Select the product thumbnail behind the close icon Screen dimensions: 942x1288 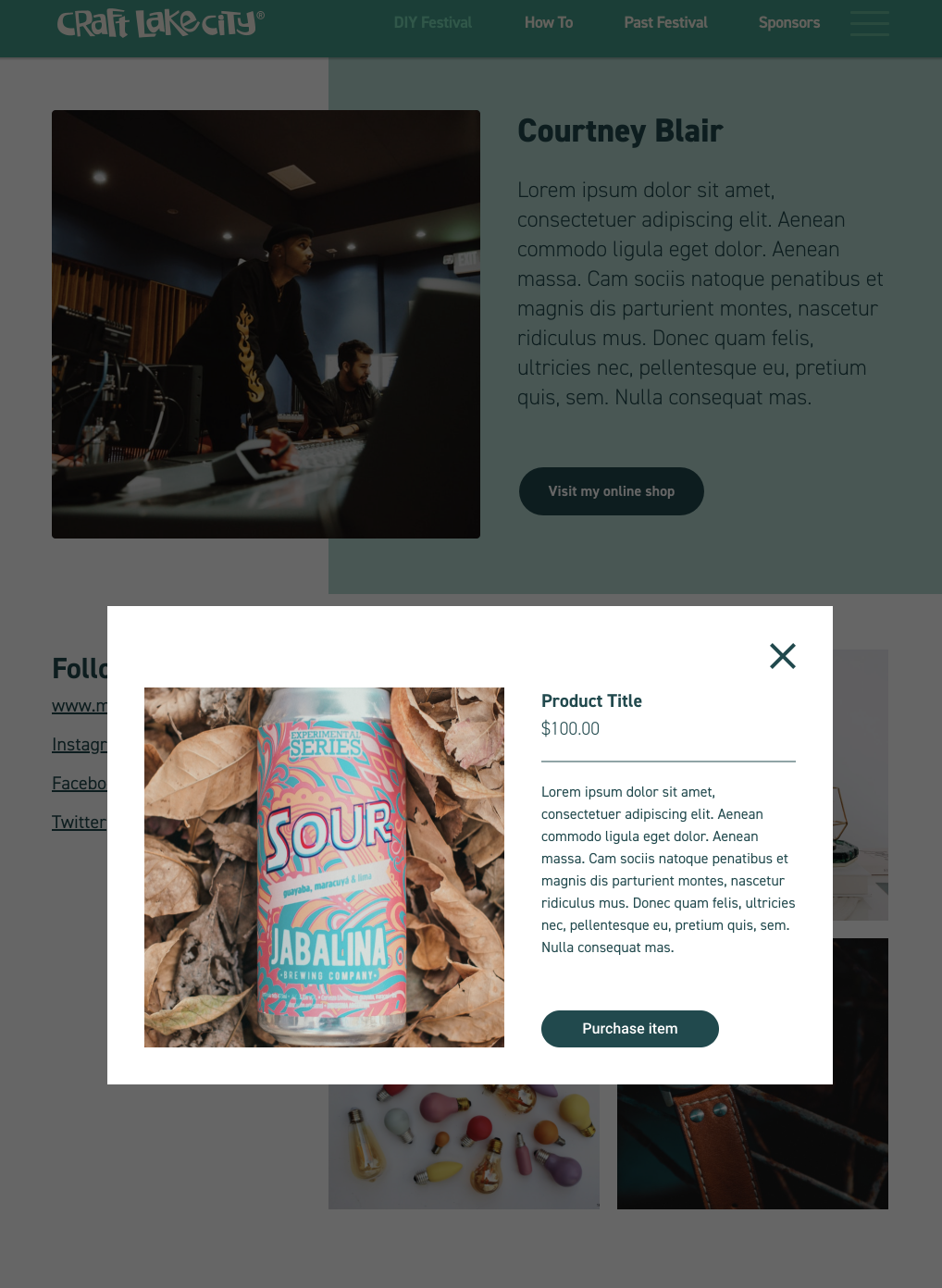(x=861, y=785)
